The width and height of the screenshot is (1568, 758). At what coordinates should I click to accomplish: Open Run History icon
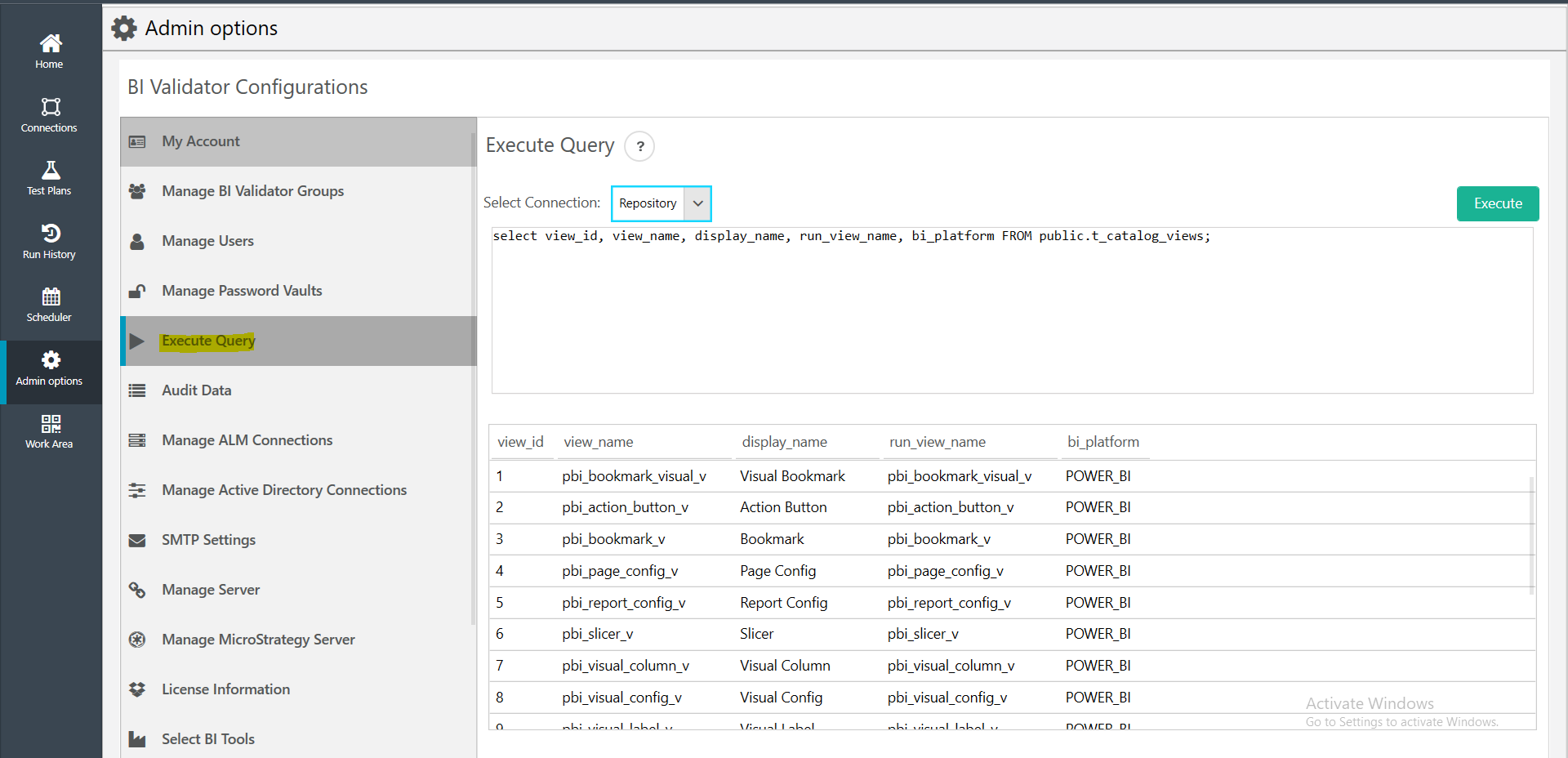pos(51,234)
